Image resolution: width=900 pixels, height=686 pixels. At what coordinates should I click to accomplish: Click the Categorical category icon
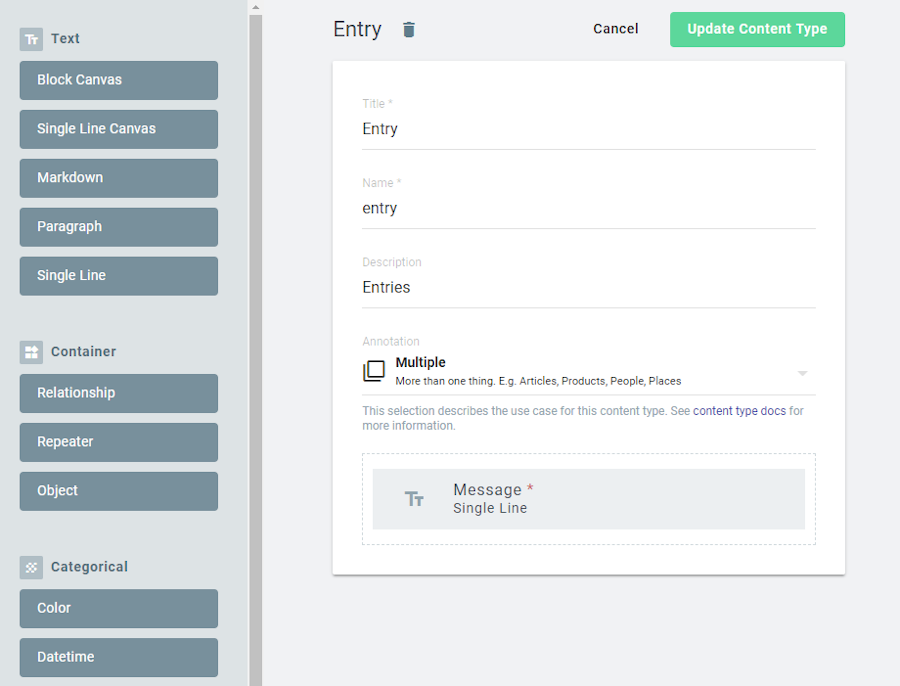[x=31, y=567]
